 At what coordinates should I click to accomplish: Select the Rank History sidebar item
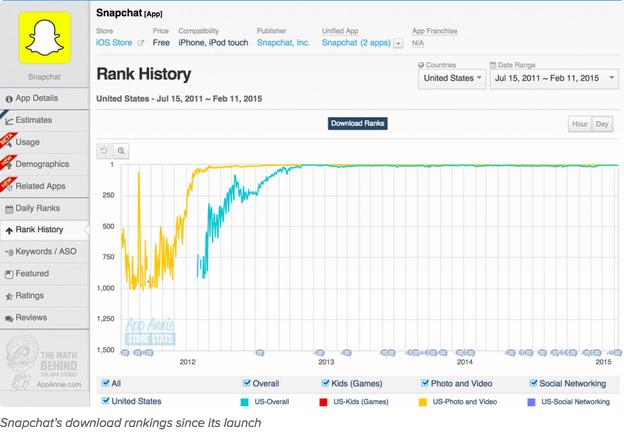pos(45,230)
